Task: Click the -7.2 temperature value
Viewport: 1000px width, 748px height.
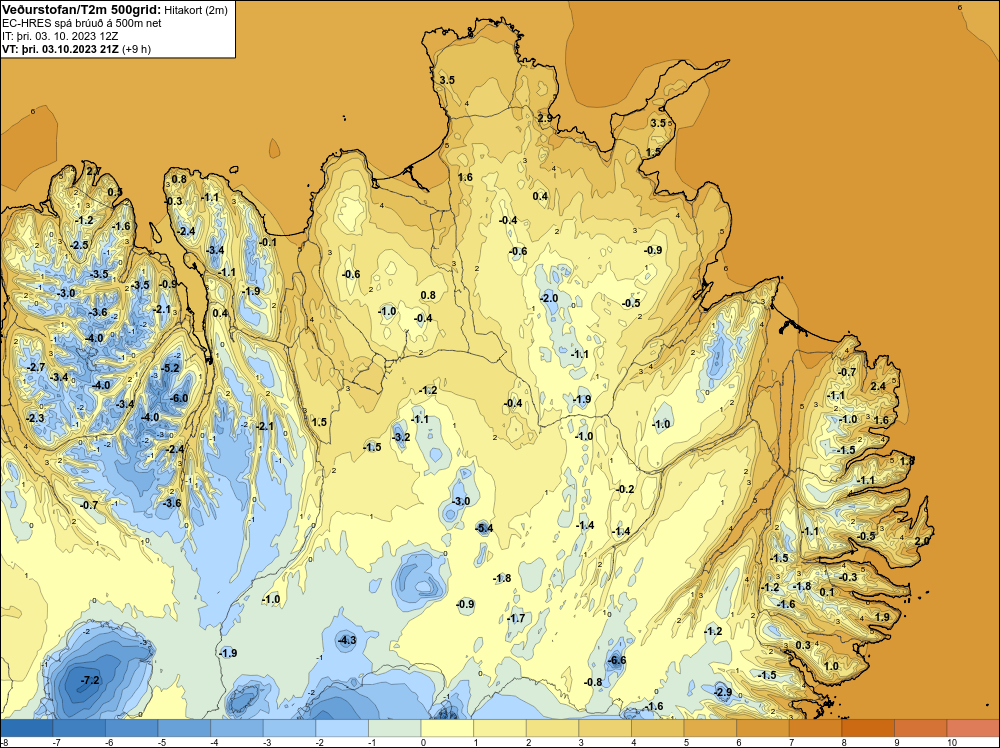Action: tap(90, 680)
